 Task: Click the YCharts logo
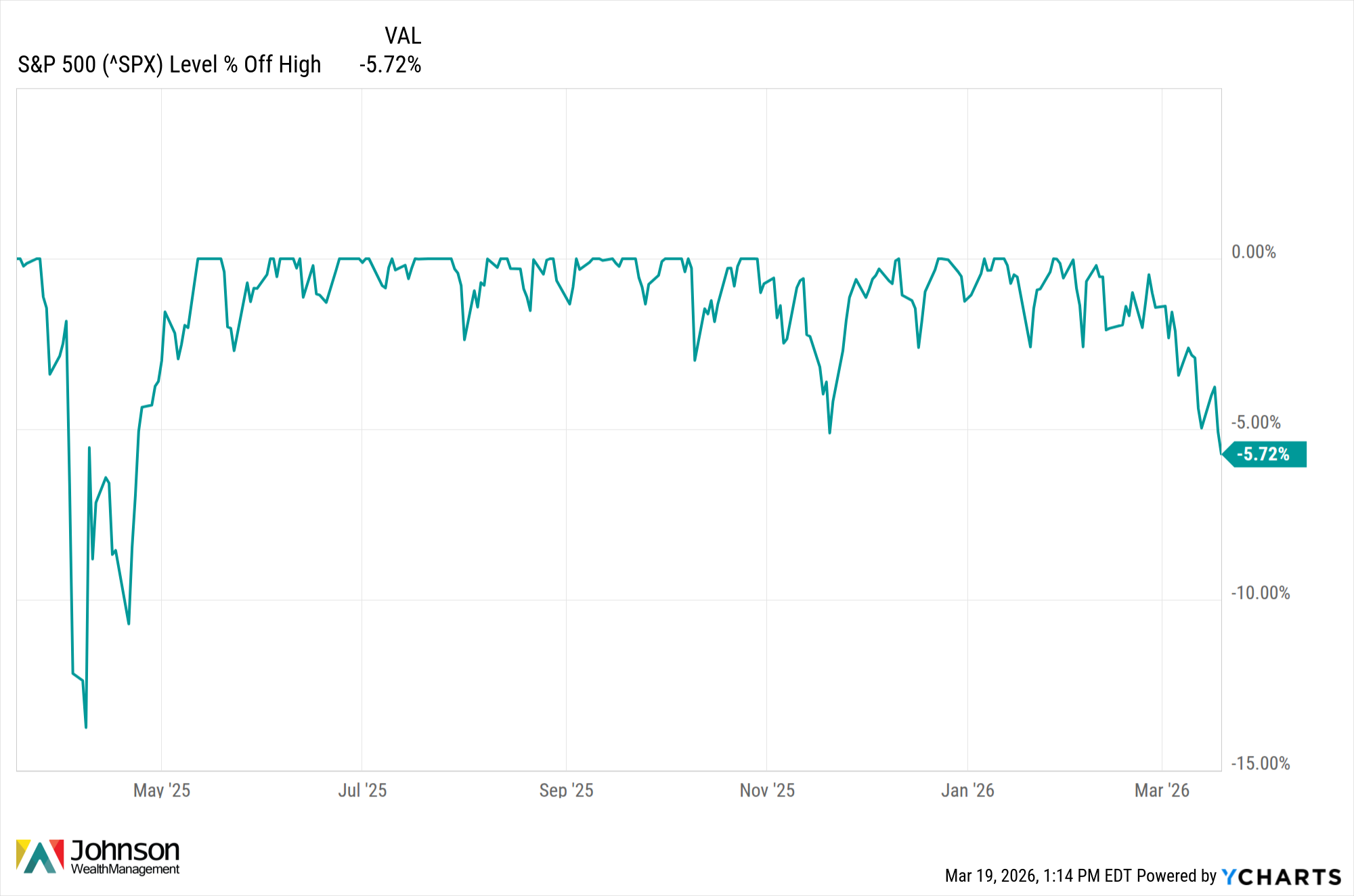(x=1281, y=877)
